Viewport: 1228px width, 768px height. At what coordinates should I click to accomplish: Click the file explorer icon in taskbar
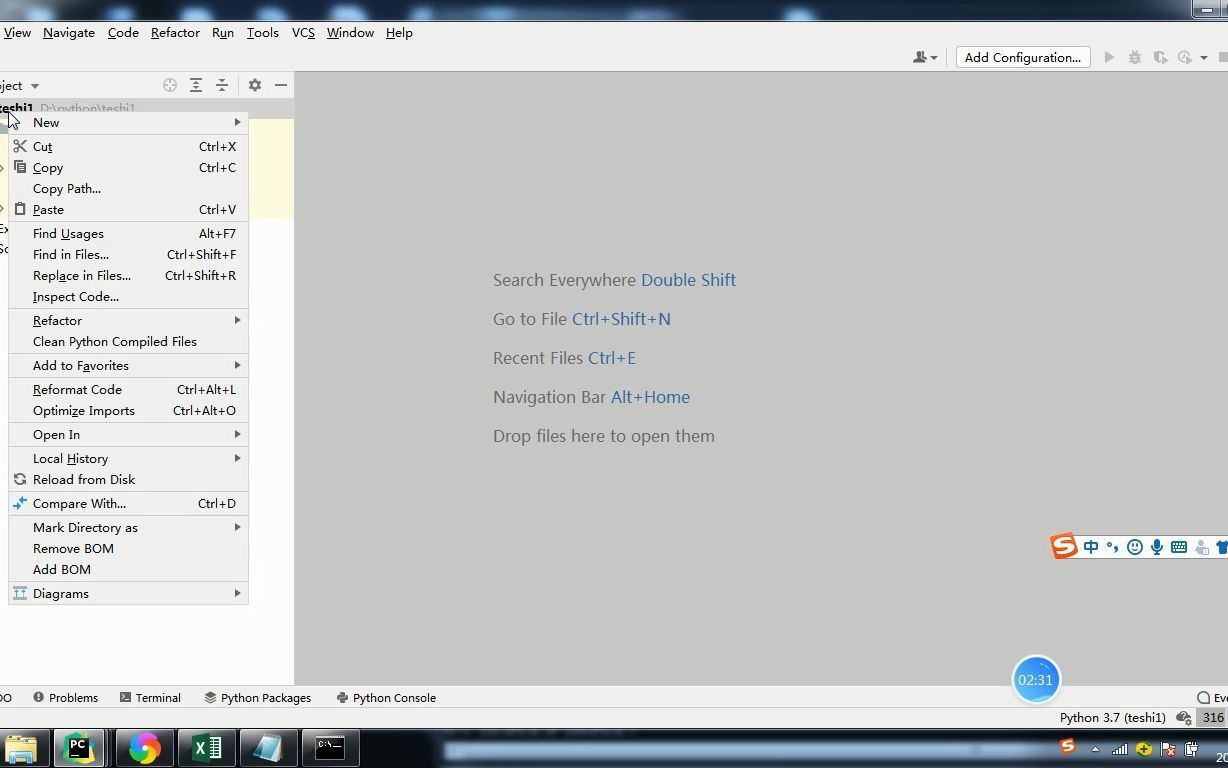tap(20, 748)
